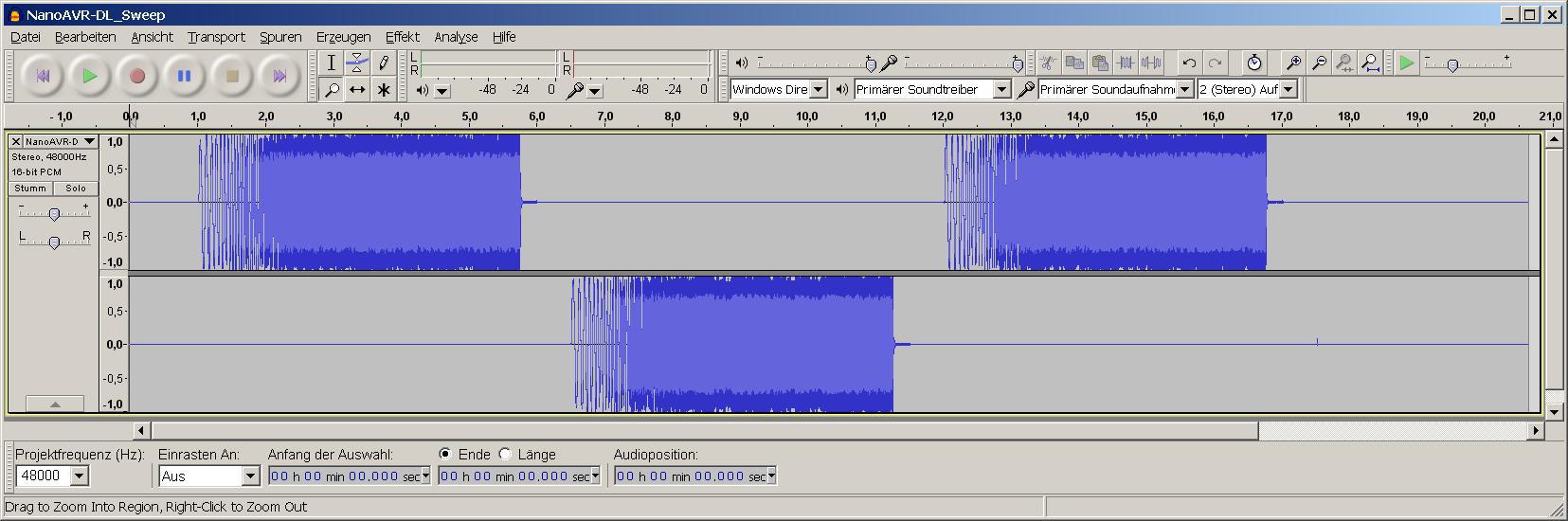
Task: Click the Pause transport button
Action: 185,76
